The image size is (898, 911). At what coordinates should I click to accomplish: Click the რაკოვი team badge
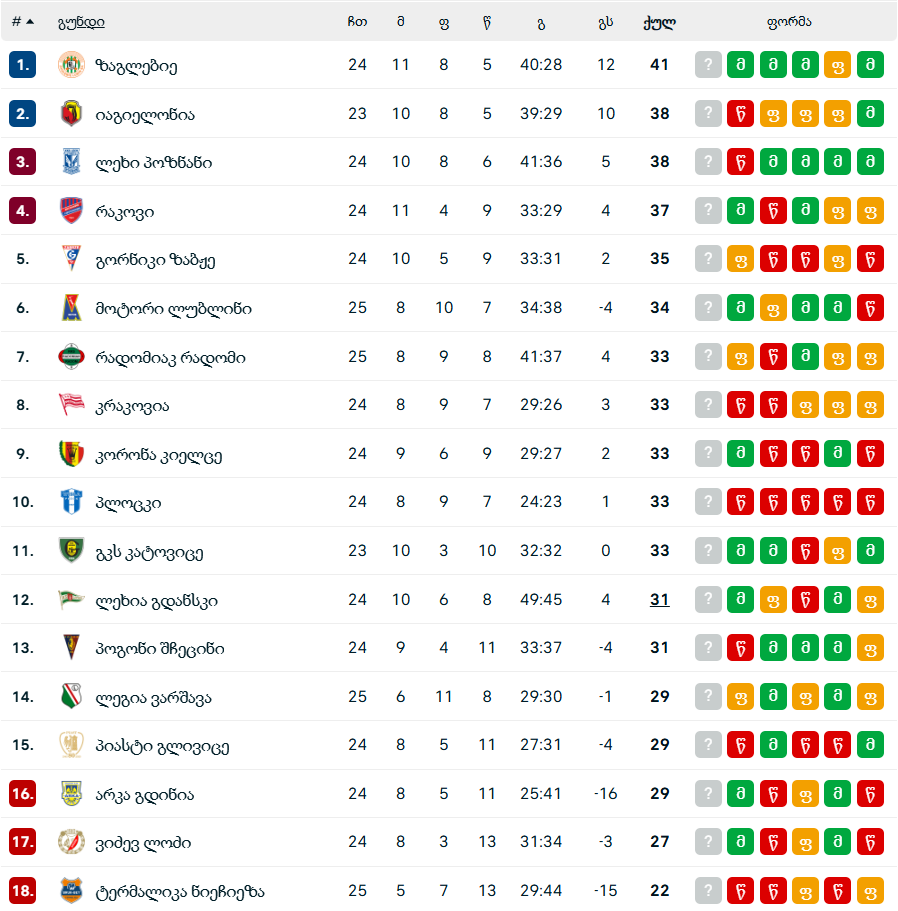71,211
